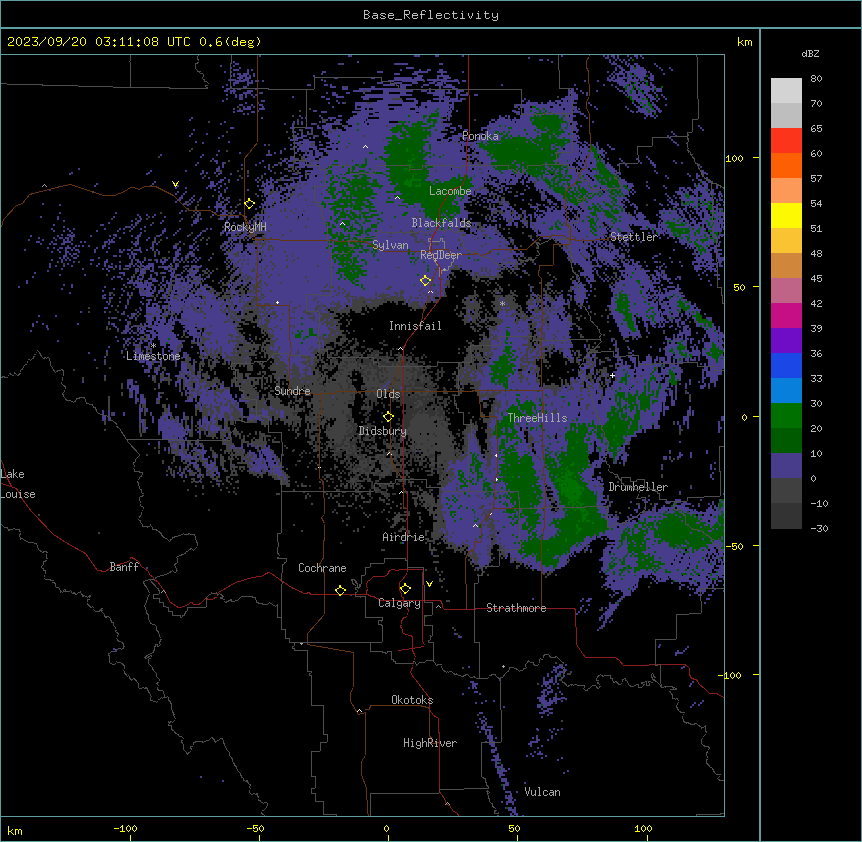Pick the red swatch between 65 and 60 dBZ
The width and height of the screenshot is (862, 842).
[786, 140]
